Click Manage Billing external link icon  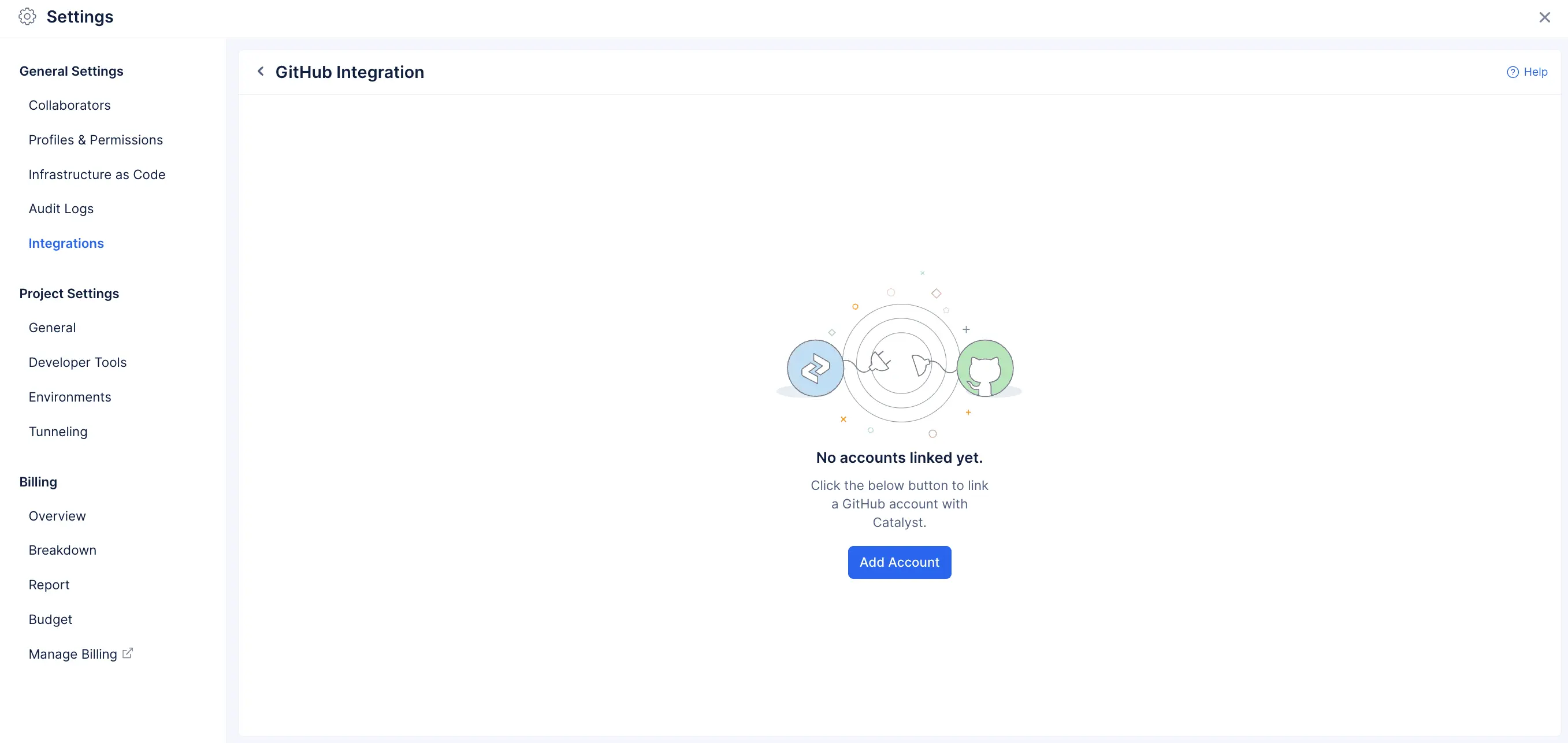[127, 653]
